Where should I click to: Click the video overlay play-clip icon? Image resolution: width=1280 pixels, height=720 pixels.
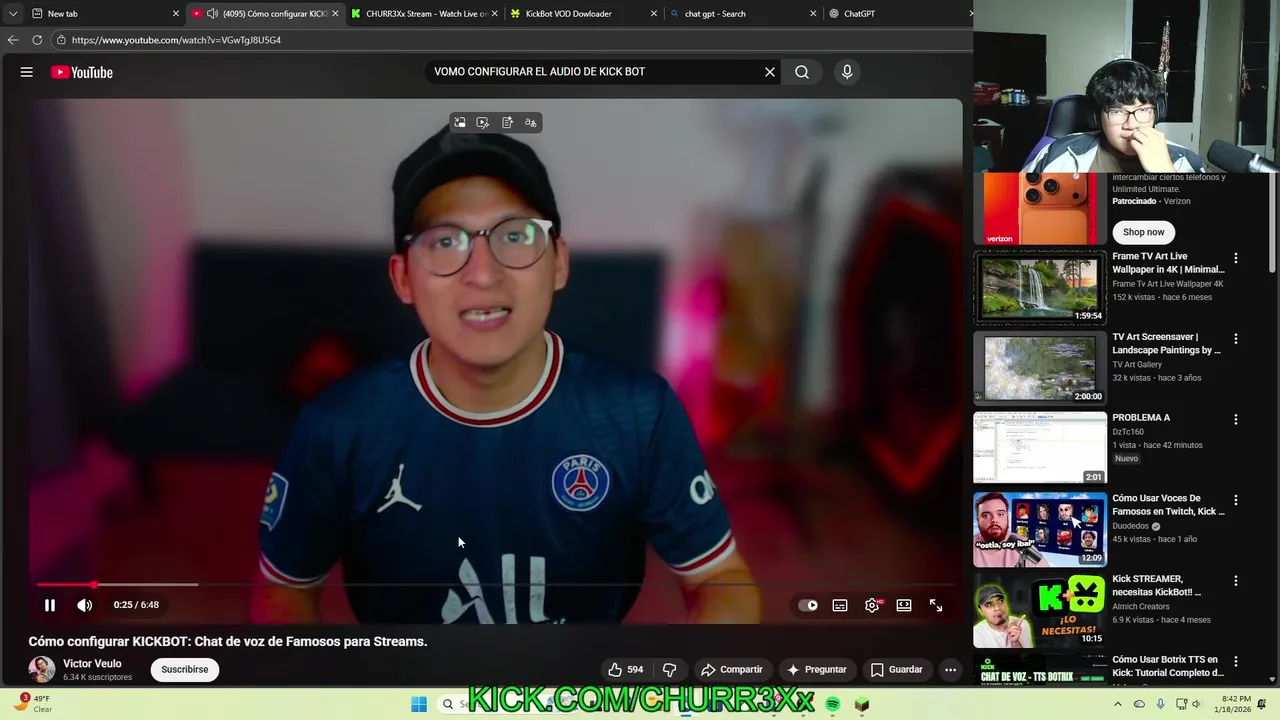[x=483, y=122]
